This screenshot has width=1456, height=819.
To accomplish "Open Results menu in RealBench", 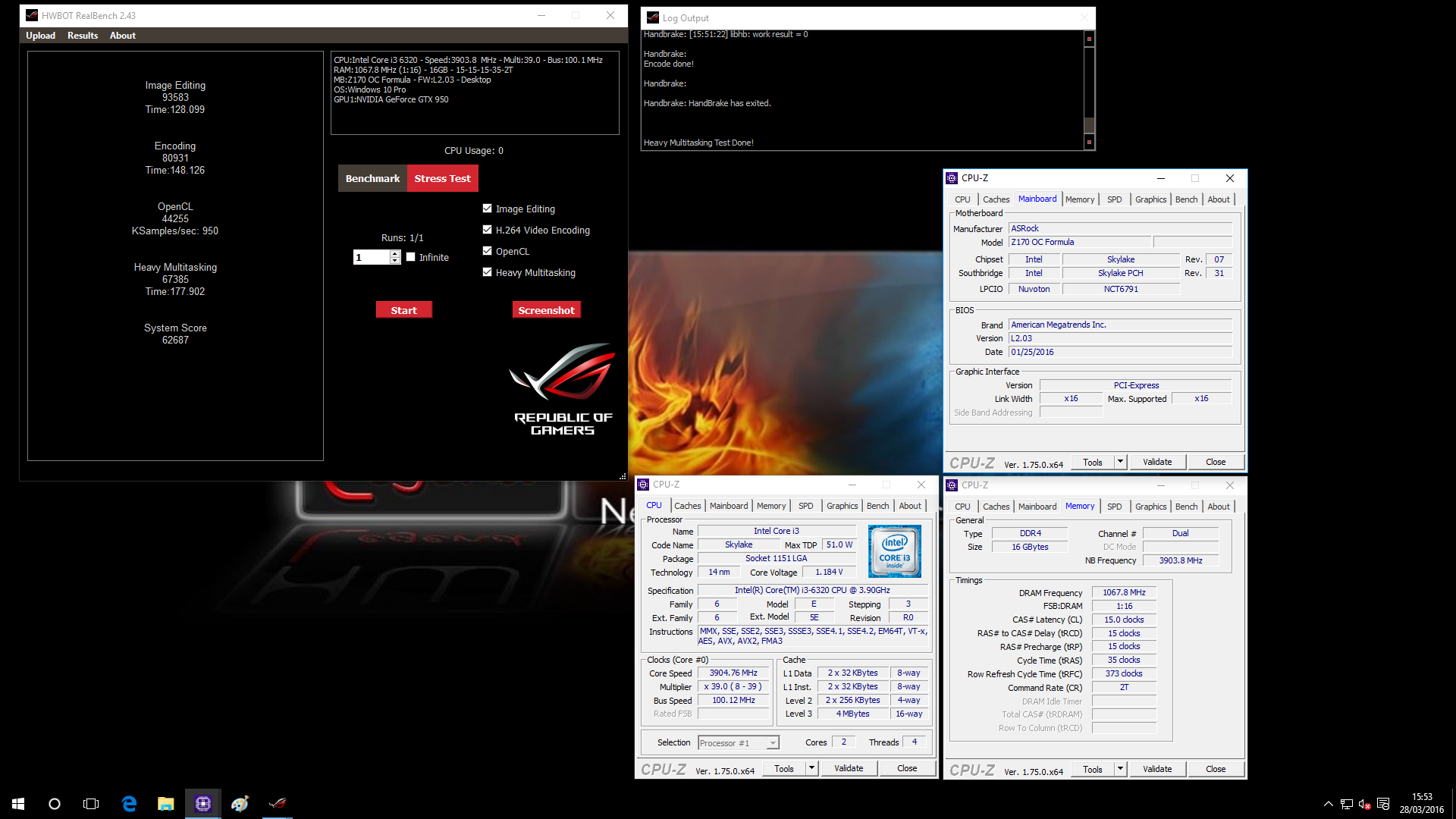I will tap(83, 36).
